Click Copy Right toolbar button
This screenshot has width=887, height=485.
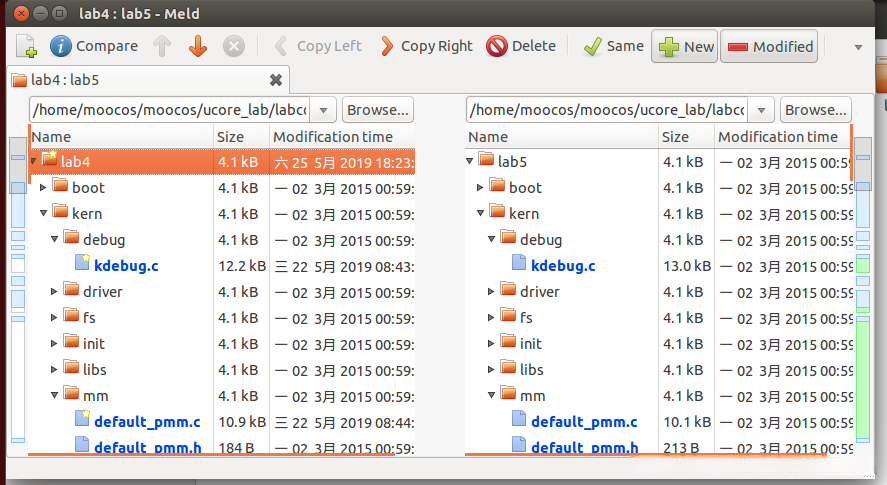(x=427, y=46)
